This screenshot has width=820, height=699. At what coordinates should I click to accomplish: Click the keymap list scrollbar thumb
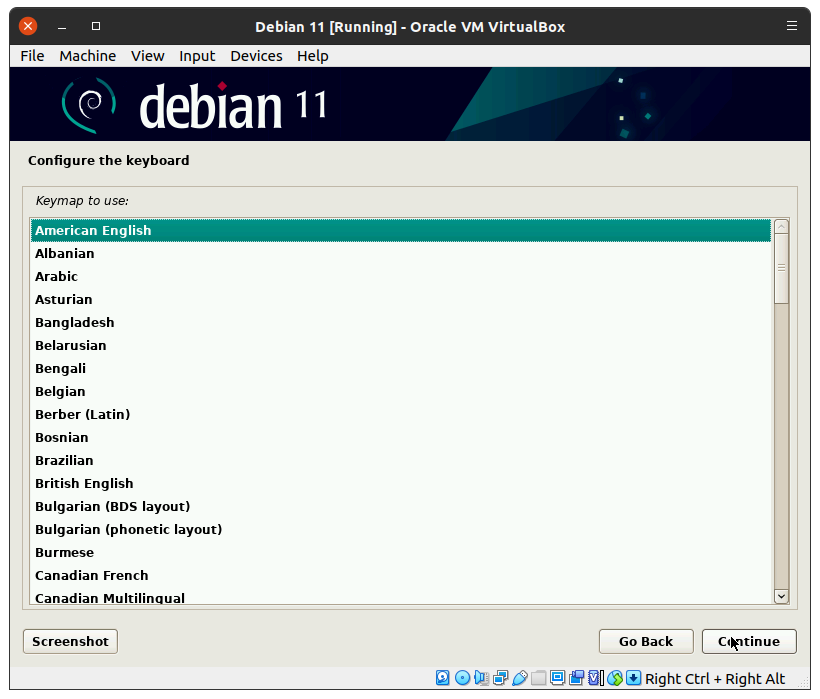tap(782, 268)
